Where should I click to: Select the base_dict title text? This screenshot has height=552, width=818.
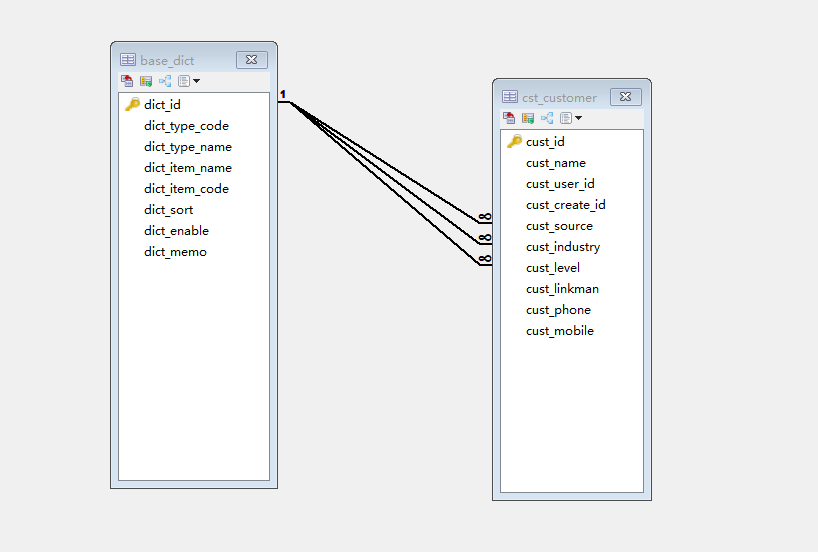[x=167, y=61]
